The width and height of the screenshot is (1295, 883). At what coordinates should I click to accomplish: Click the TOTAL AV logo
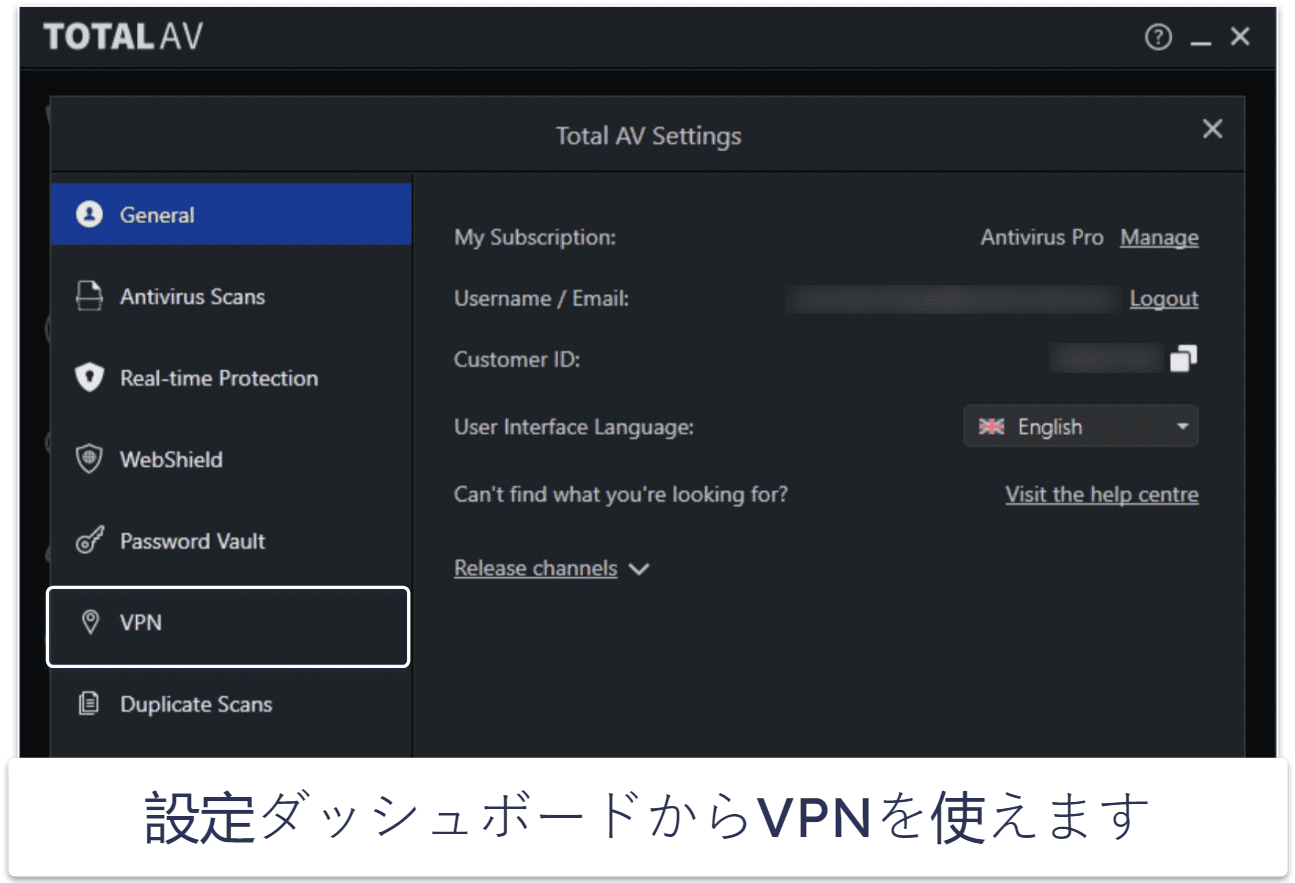click(123, 37)
